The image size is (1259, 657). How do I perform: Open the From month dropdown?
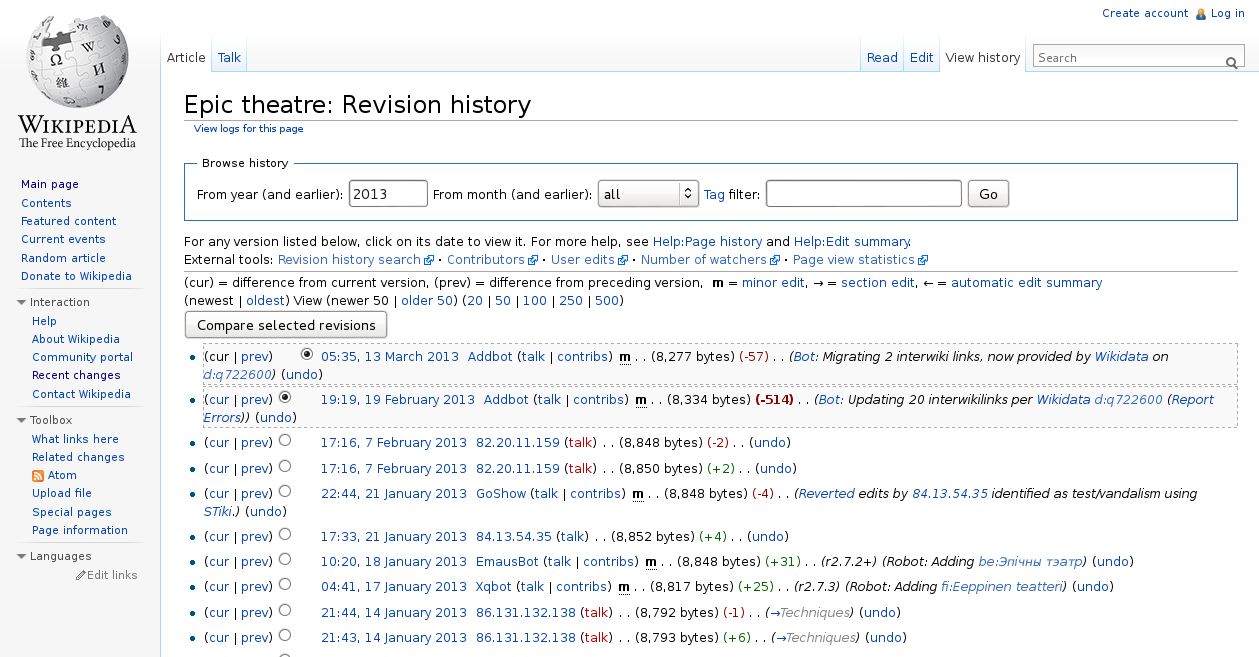(x=647, y=194)
